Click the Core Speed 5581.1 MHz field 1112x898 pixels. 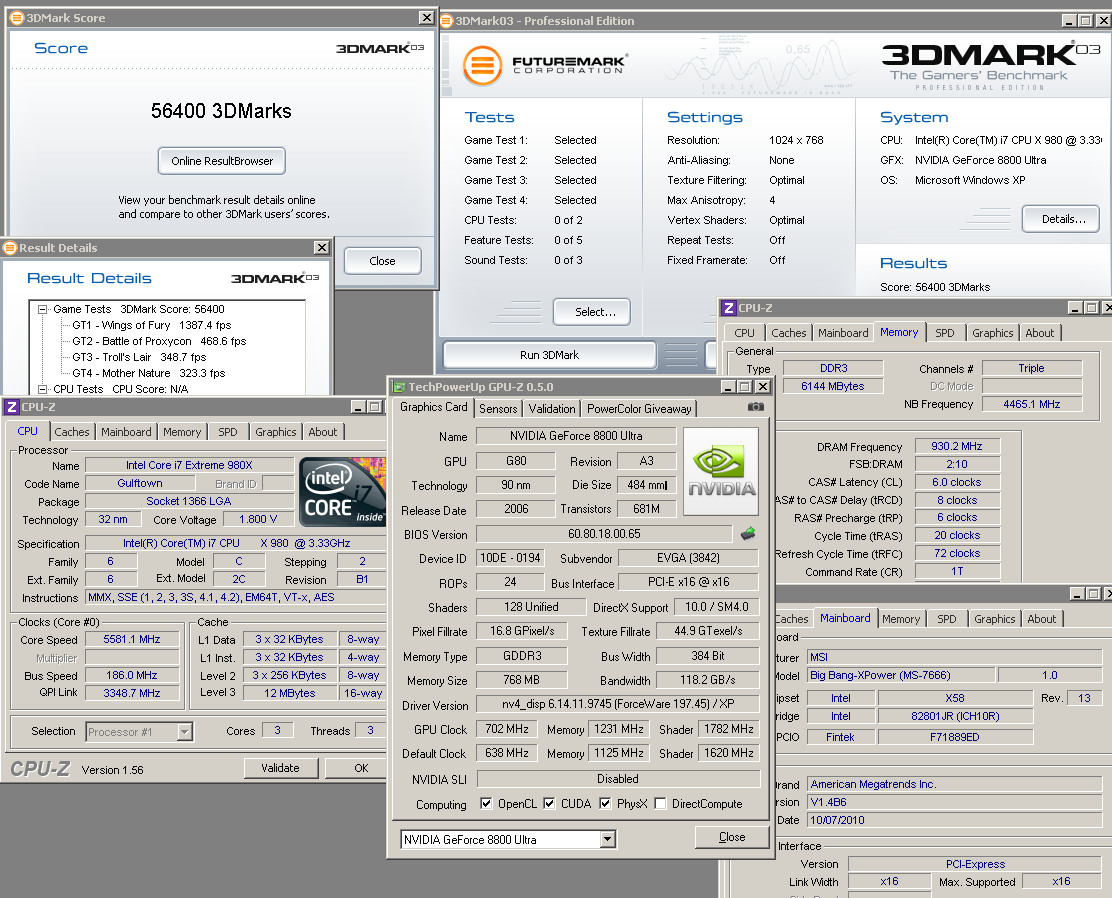132,639
